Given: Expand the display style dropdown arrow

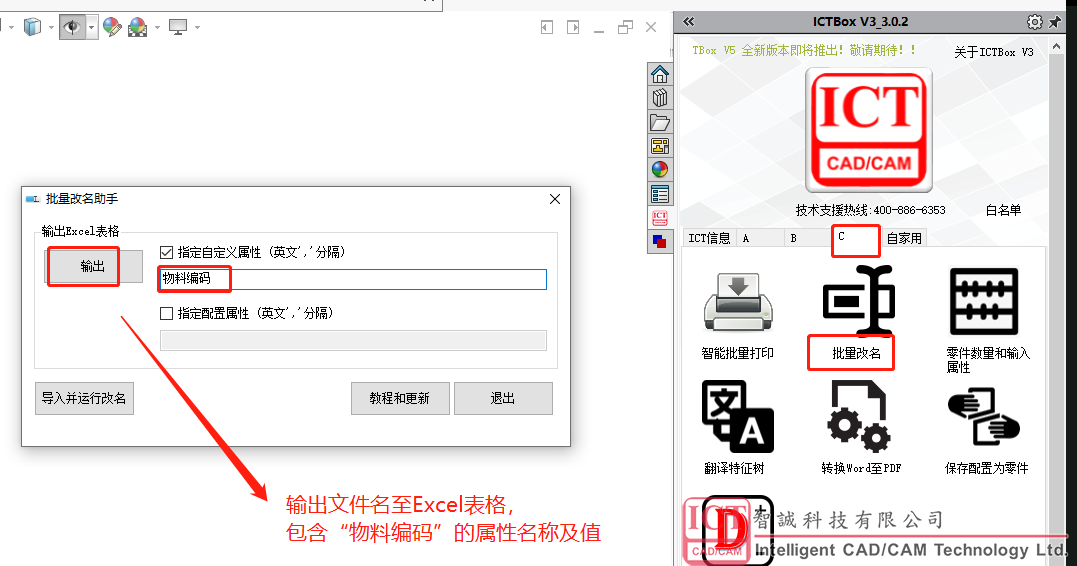Looking at the screenshot, I should (51, 27).
